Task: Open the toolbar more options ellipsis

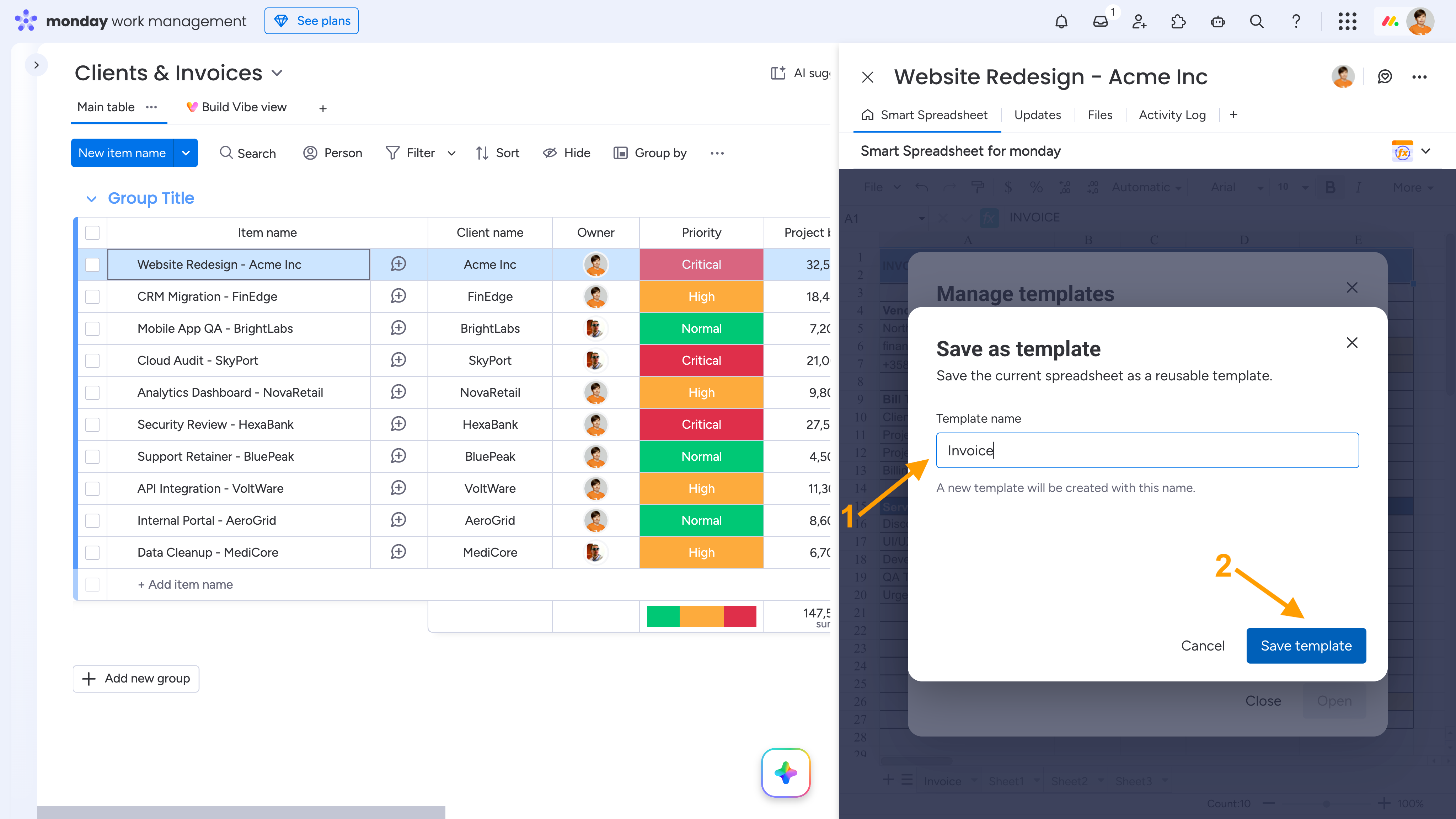Action: click(717, 153)
